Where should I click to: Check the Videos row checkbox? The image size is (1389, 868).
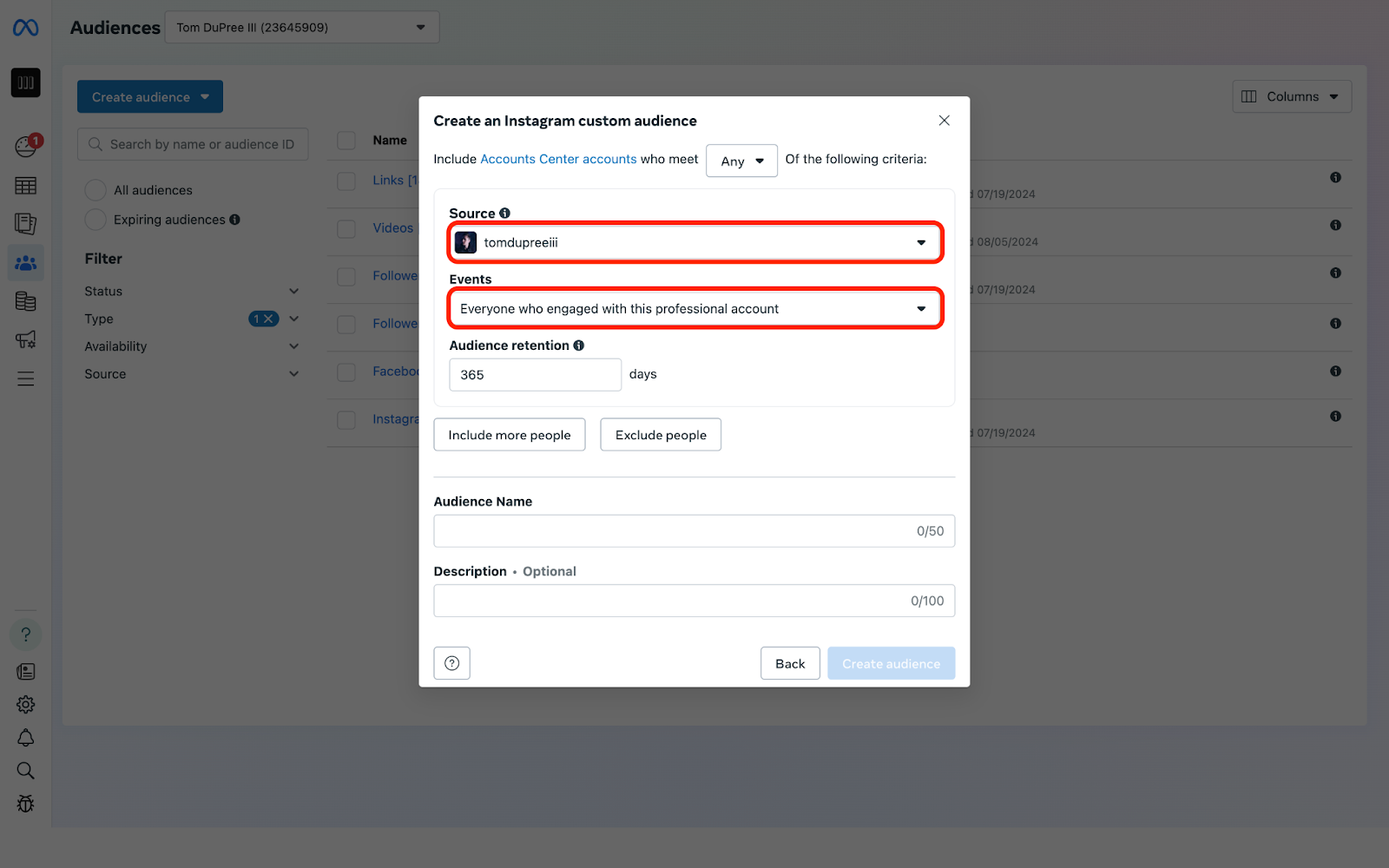[346, 228]
